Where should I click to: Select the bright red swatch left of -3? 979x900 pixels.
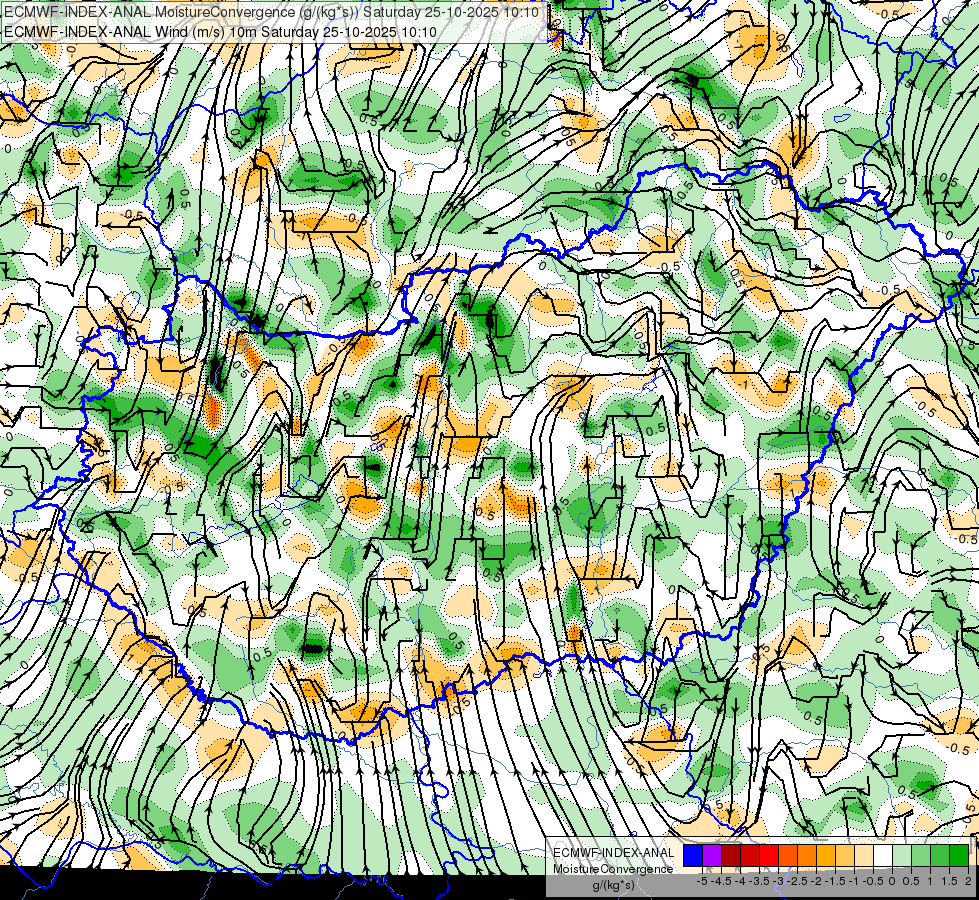click(x=769, y=856)
